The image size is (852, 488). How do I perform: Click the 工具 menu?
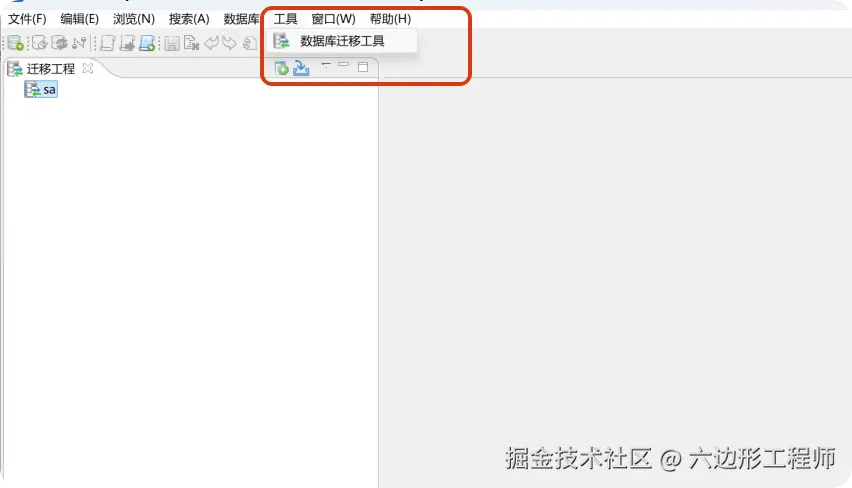tap(285, 19)
